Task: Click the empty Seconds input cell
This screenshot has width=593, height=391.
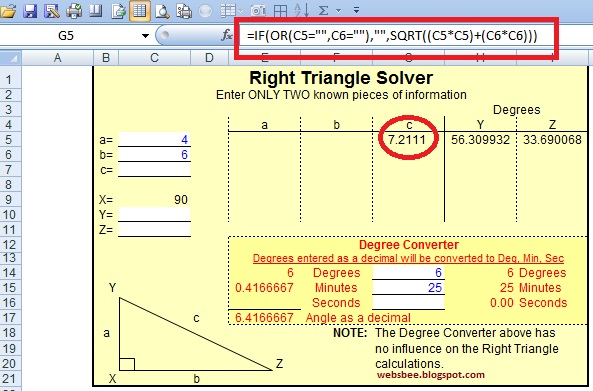Action: 408,303
